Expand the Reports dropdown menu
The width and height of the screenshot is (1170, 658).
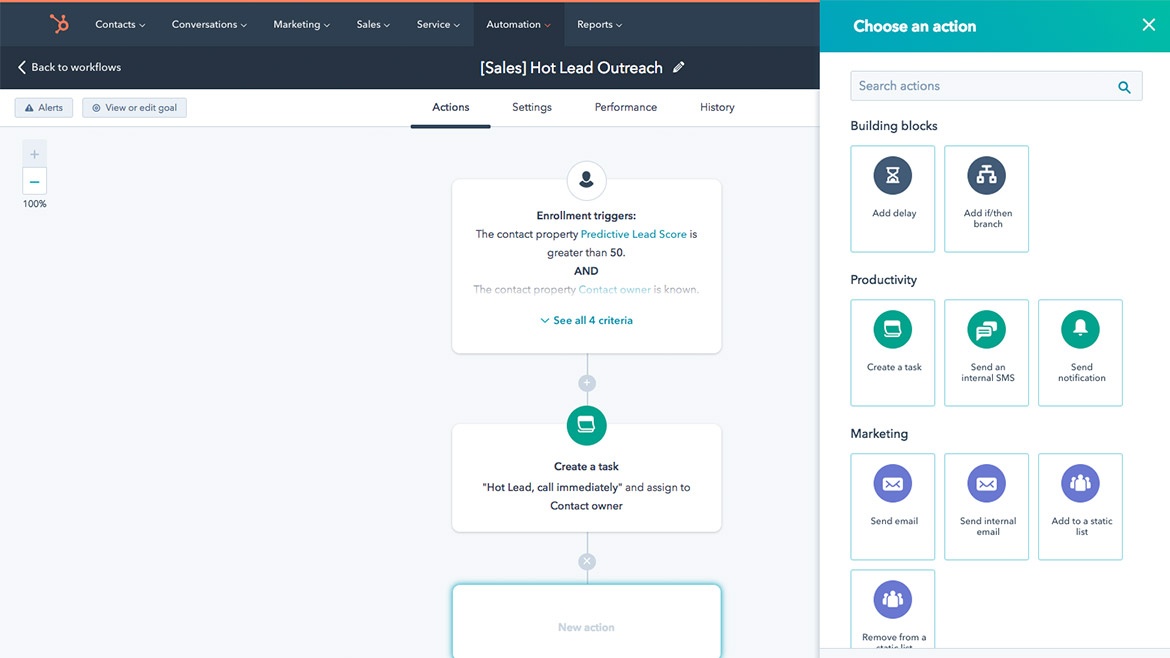pyautogui.click(x=599, y=25)
